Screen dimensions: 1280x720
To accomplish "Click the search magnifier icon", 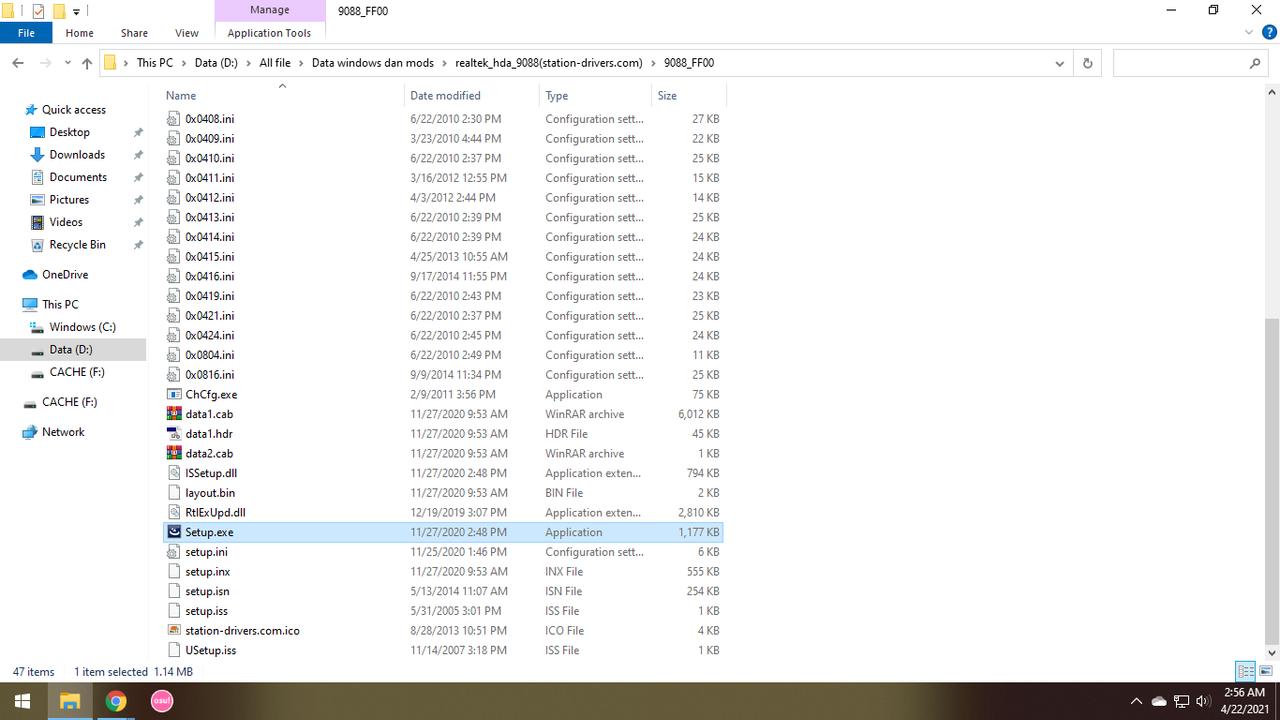I will (x=1256, y=63).
